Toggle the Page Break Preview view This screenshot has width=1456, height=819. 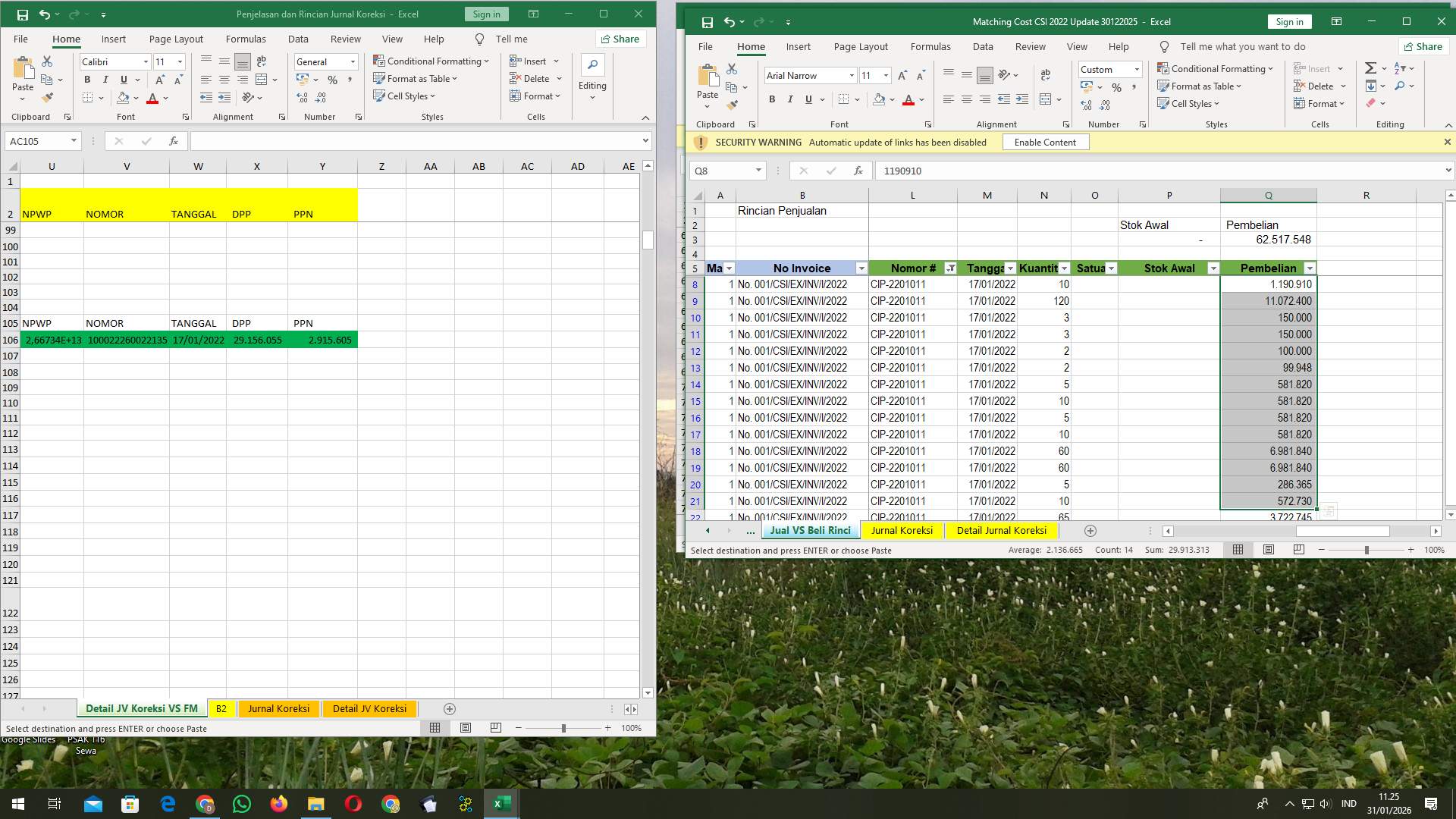[x=1298, y=550]
